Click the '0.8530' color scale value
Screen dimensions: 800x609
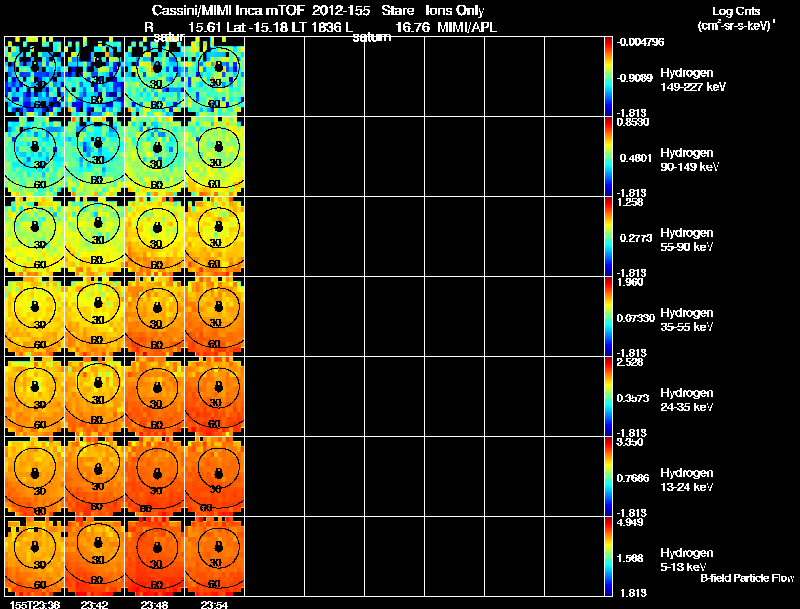click(x=633, y=122)
